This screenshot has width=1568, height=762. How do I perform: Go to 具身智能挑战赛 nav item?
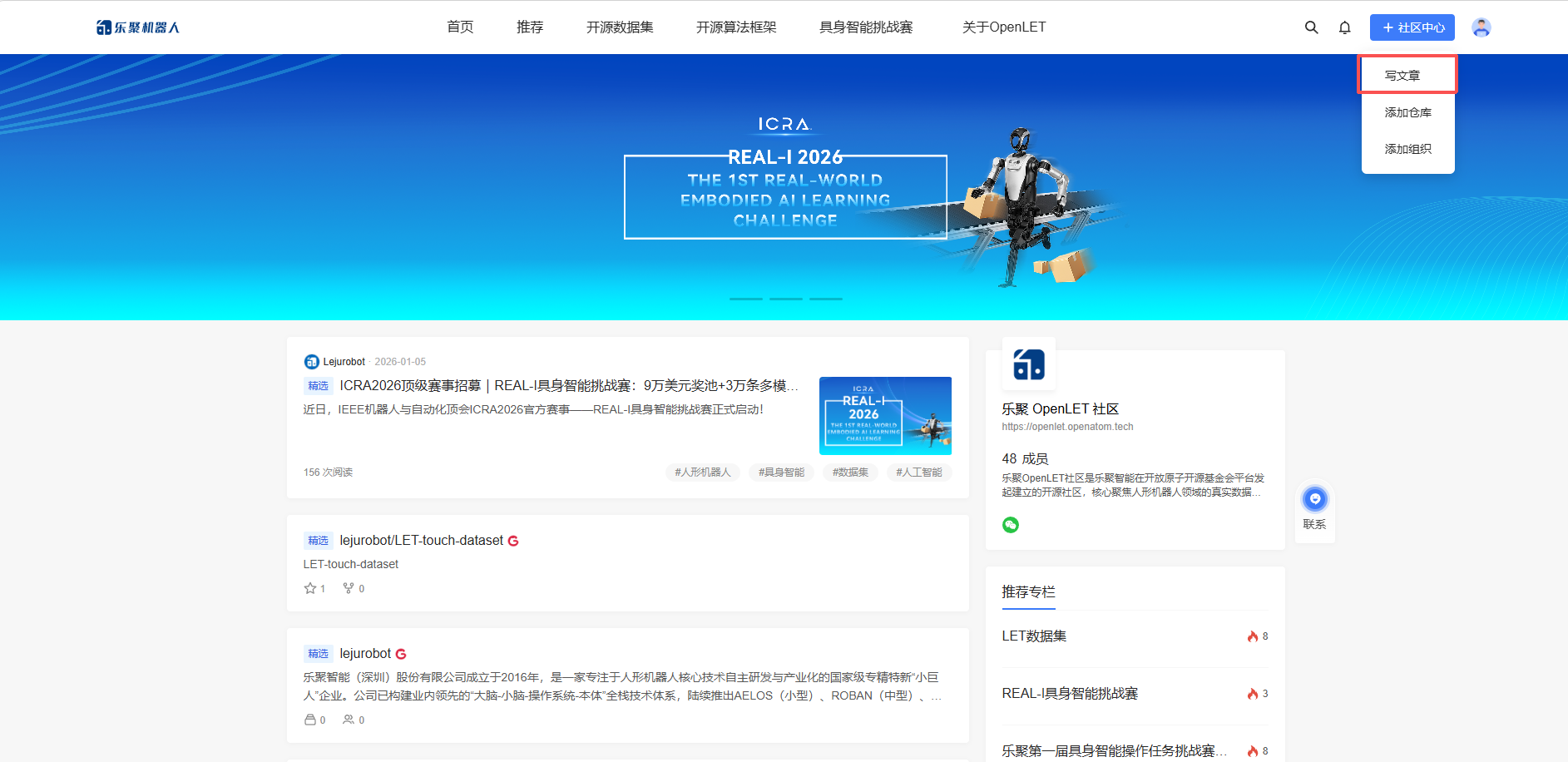click(866, 27)
